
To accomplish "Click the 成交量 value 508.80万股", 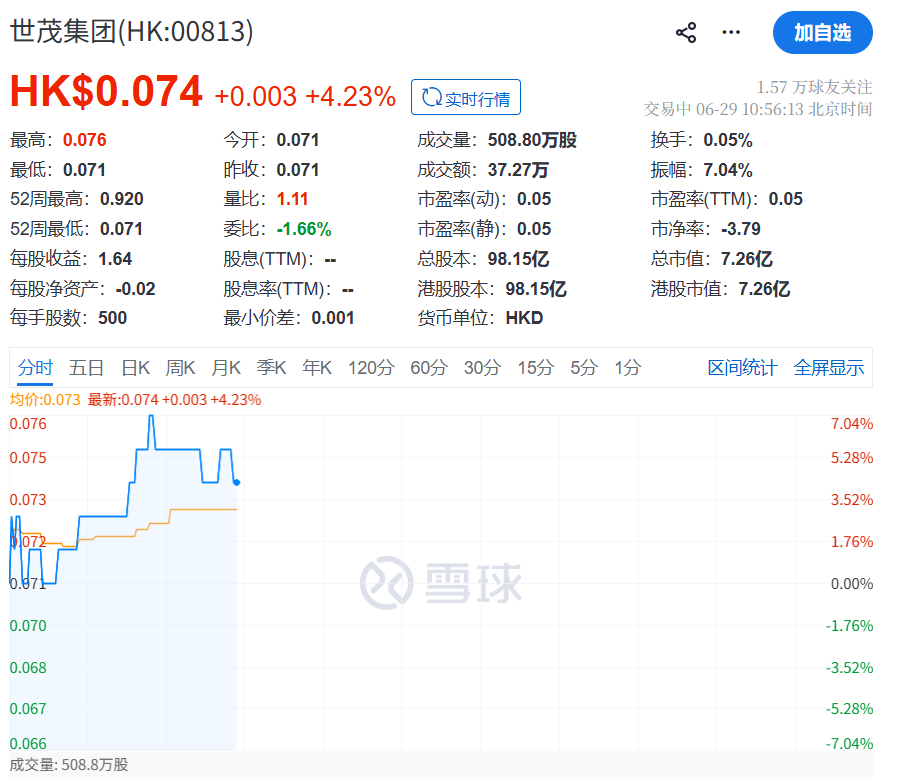I will 532,140.
